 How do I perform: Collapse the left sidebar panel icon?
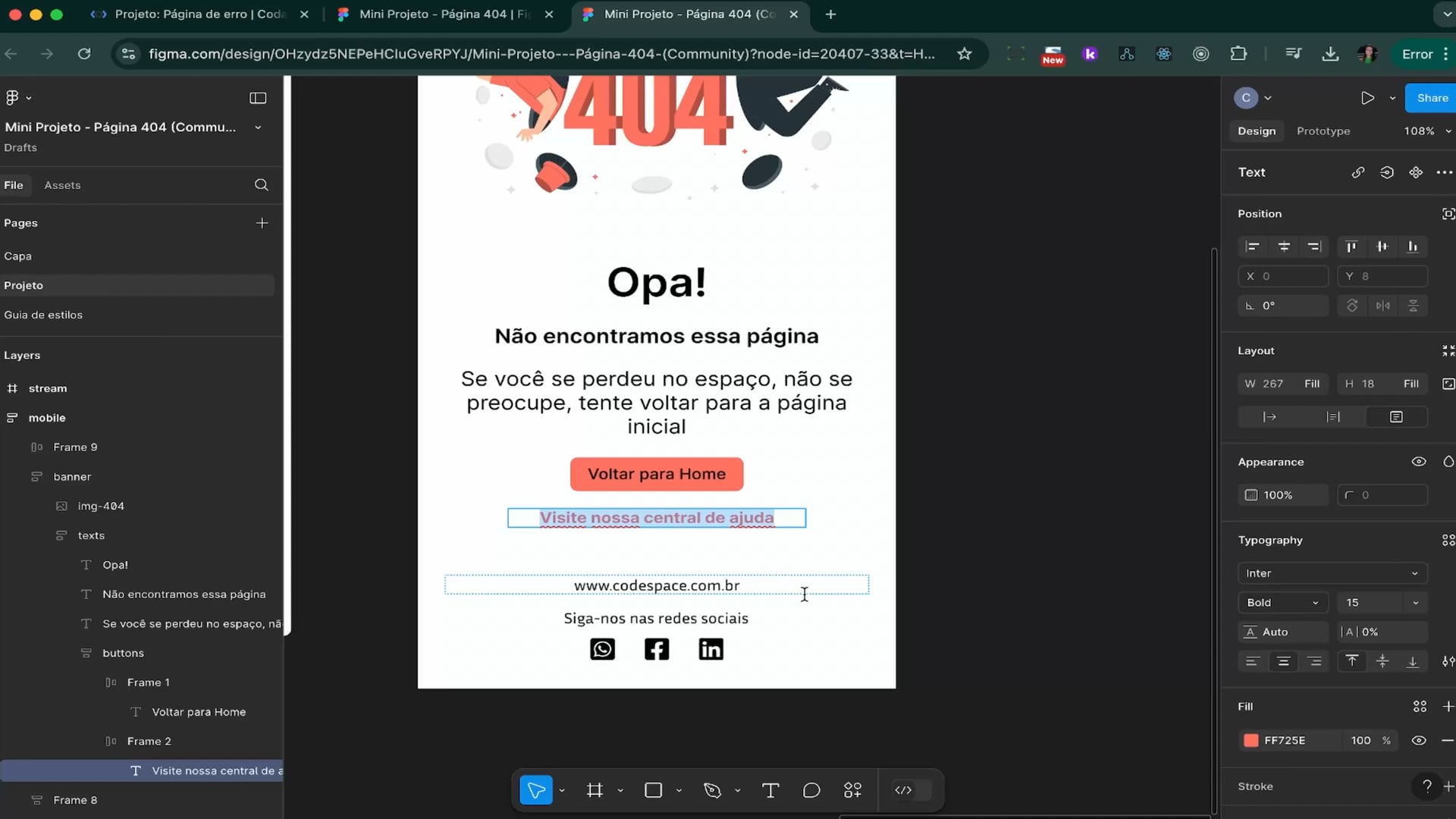click(x=258, y=98)
